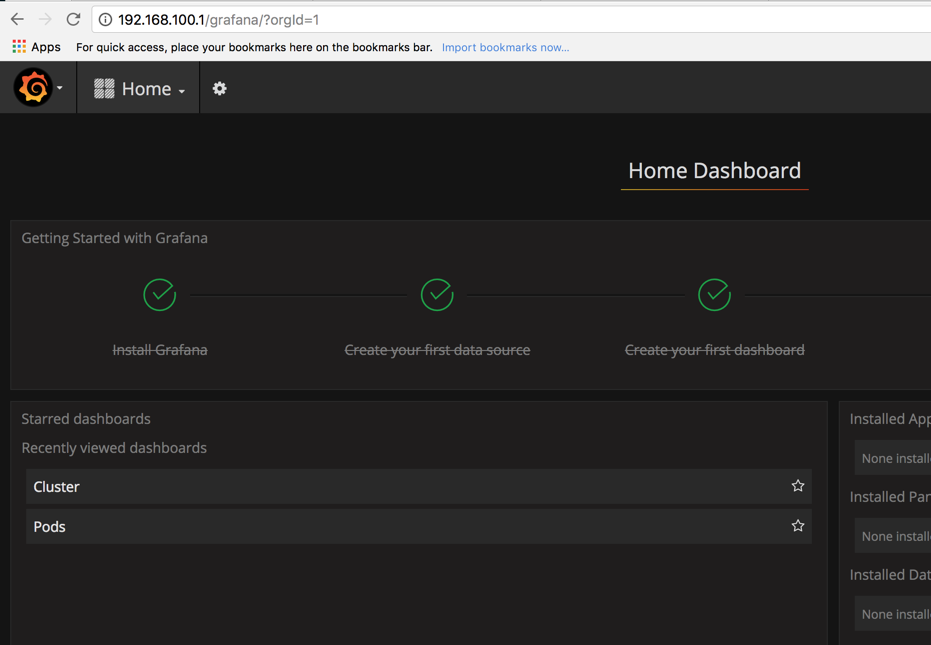Open Create your first dashboard step
This screenshot has width=931, height=645.
[x=714, y=350]
